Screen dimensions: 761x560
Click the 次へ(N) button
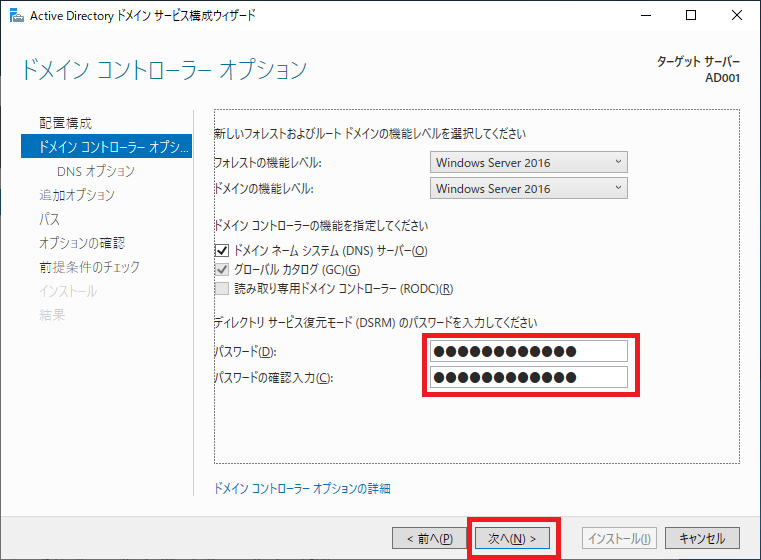coord(512,538)
